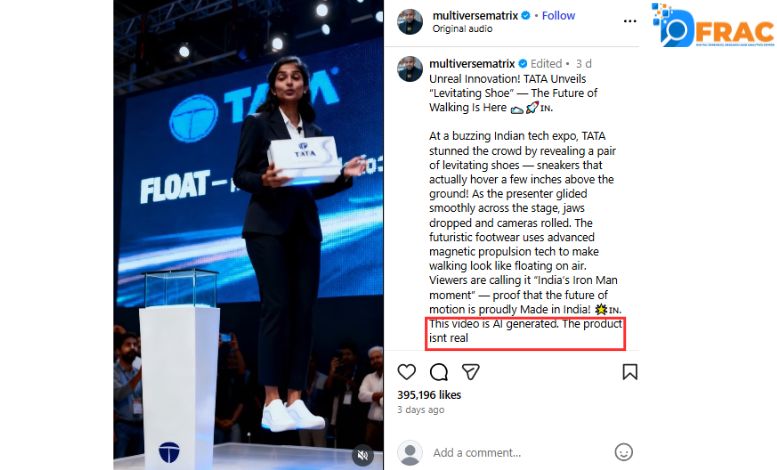Open comments via speech bubble icon

(439, 372)
